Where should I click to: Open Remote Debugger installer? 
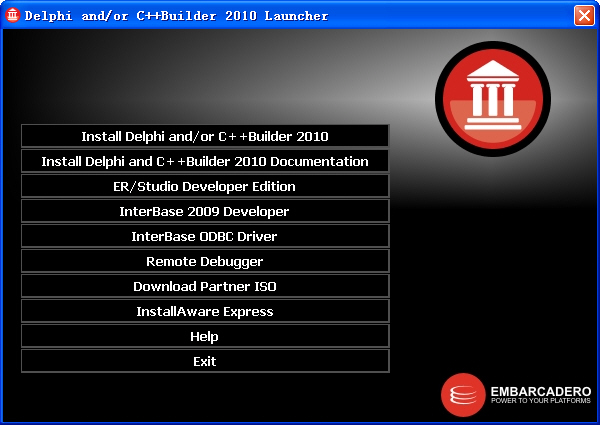pyautogui.click(x=205, y=261)
